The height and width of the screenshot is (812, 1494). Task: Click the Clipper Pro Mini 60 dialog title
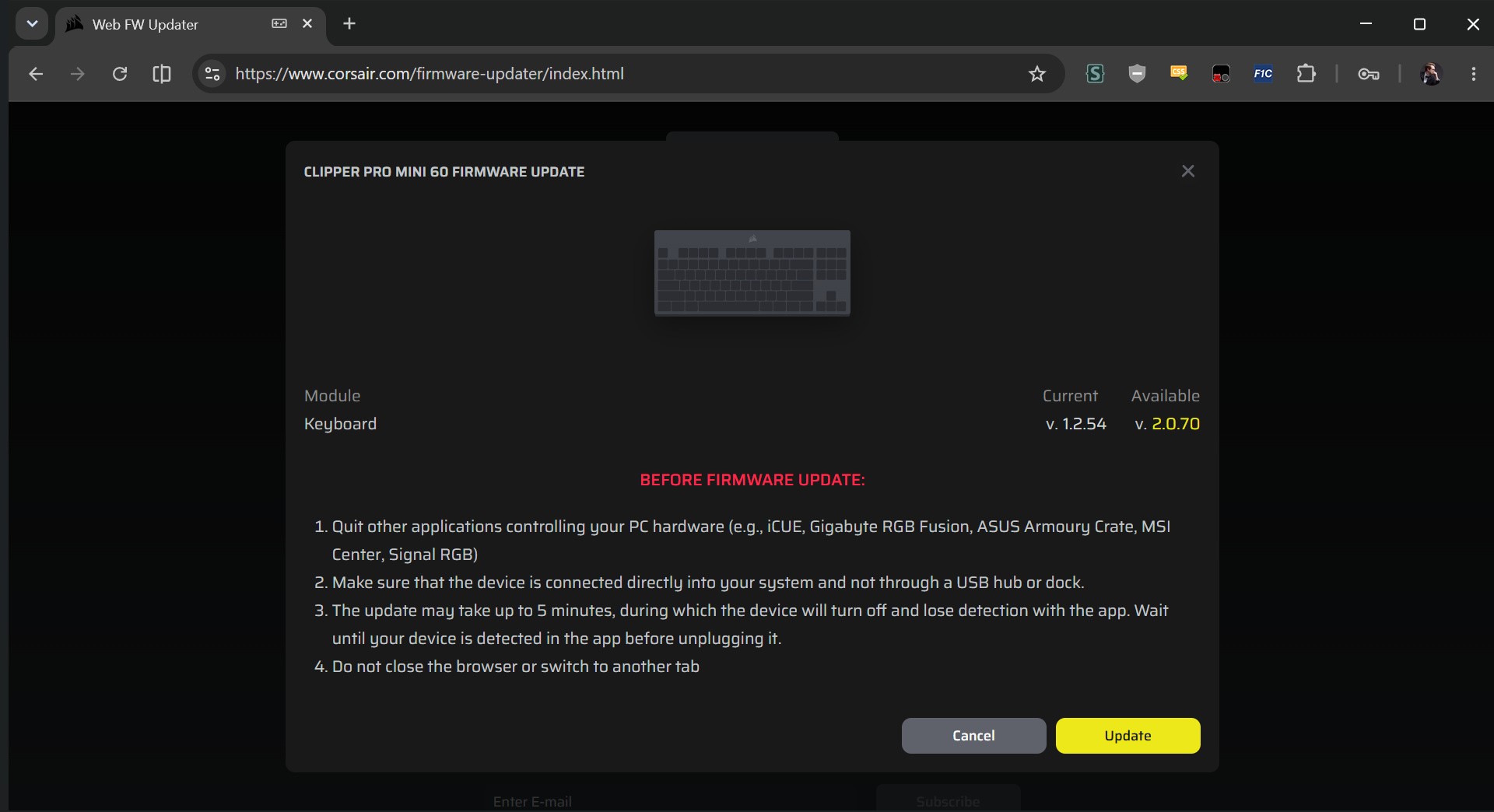444,172
